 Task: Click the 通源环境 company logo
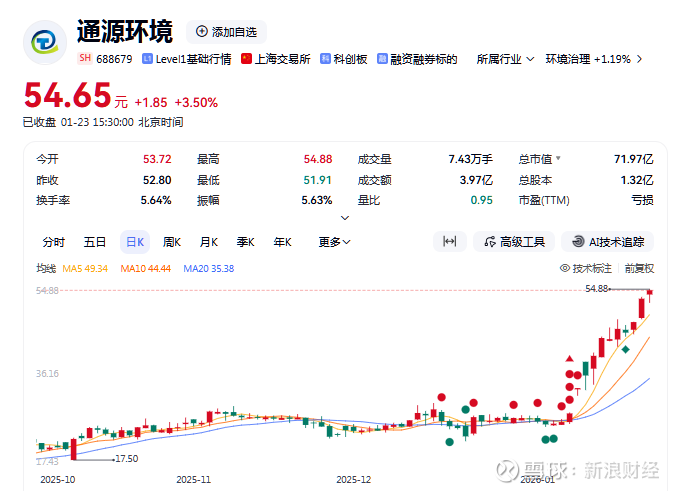(x=45, y=42)
